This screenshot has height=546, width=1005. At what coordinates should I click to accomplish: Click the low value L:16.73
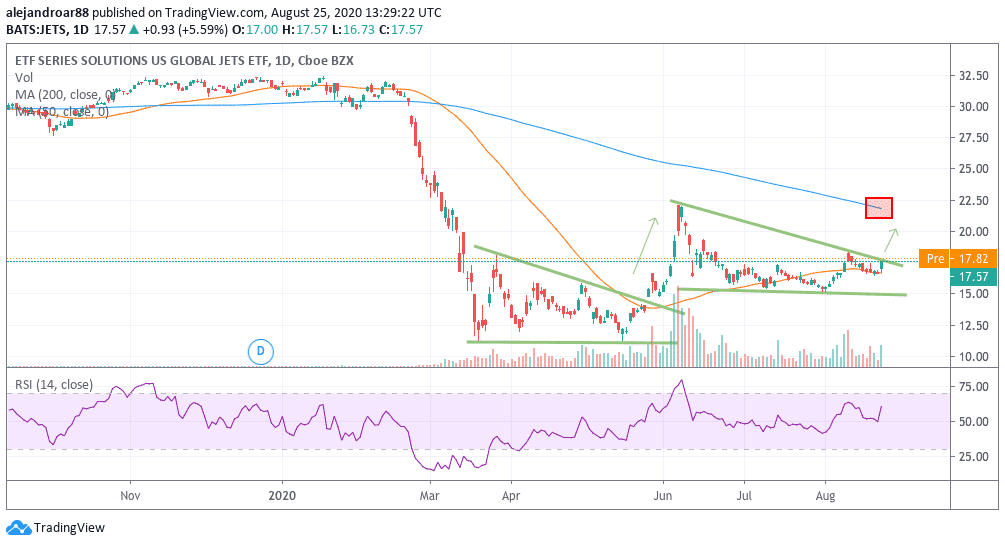pos(353,29)
